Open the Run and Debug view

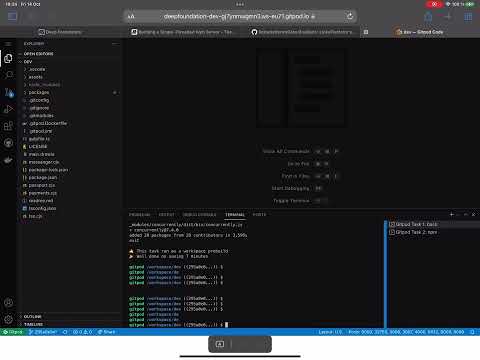point(8,109)
